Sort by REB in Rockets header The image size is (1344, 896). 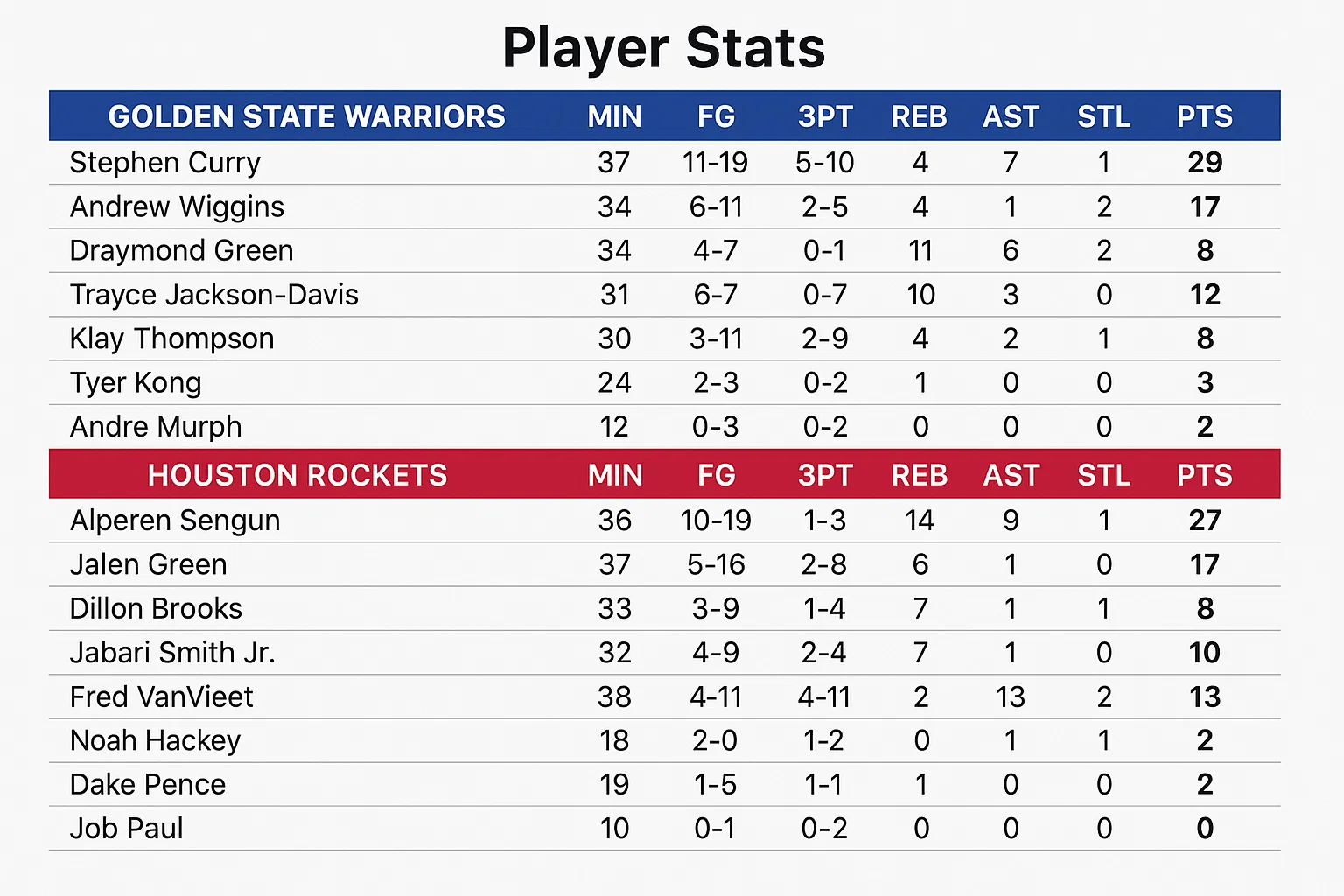pyautogui.click(x=919, y=475)
